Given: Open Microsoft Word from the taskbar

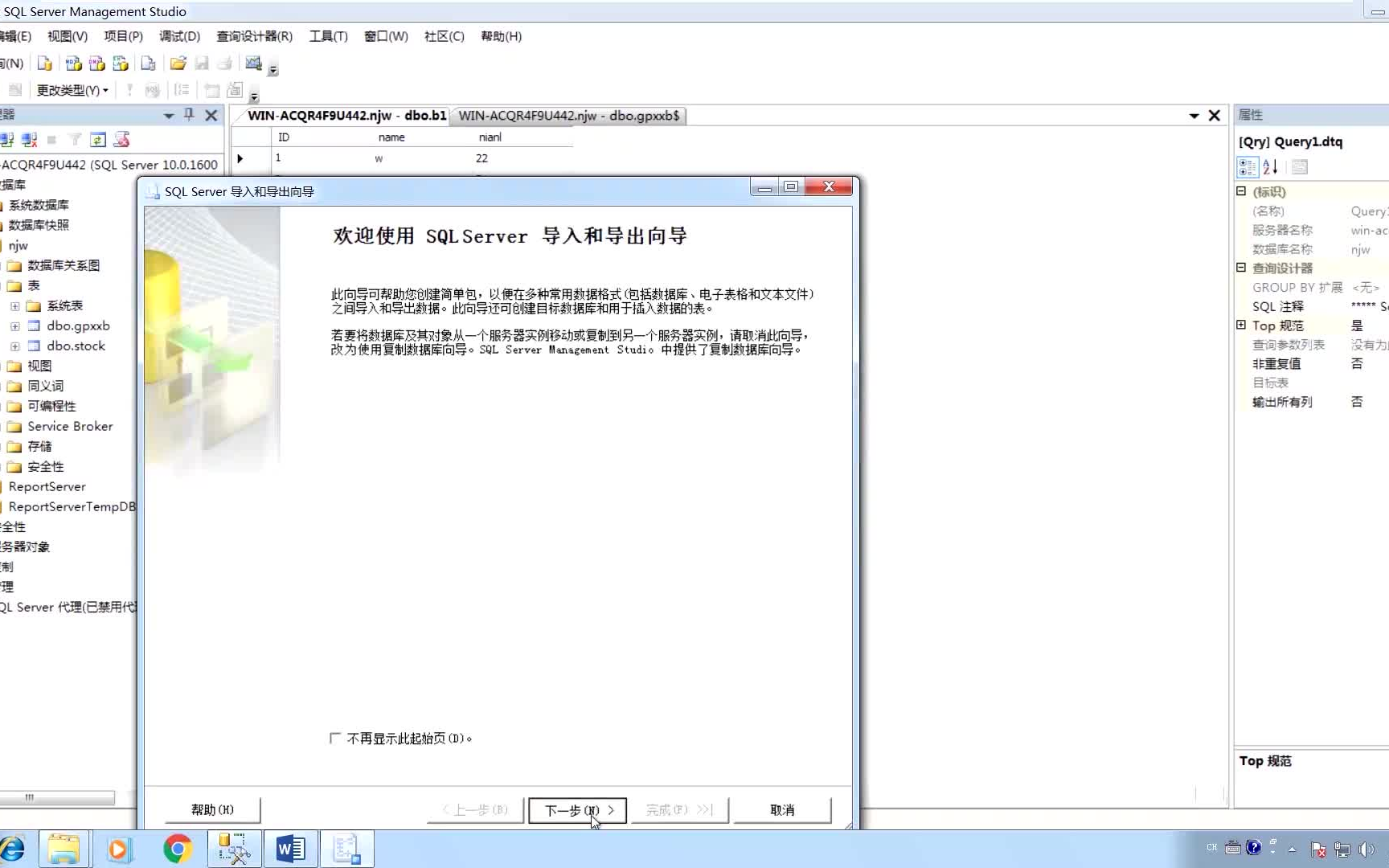Looking at the screenshot, I should coord(290,850).
